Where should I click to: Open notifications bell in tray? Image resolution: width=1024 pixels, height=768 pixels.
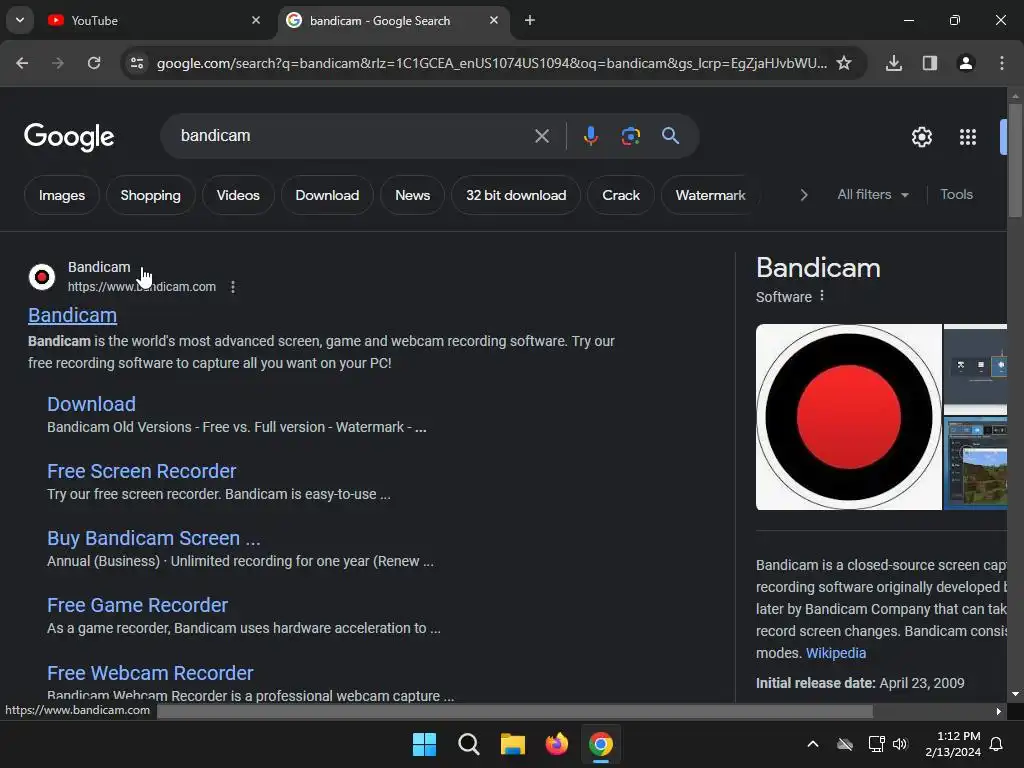coord(997,744)
